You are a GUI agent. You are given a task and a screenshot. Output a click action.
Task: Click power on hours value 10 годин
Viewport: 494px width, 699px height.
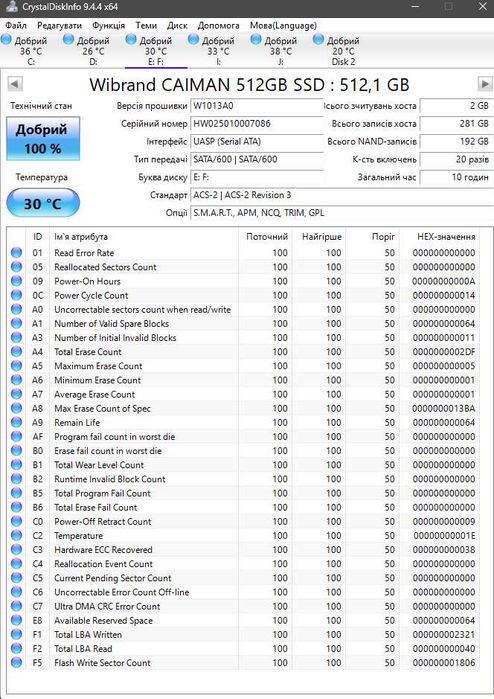[456, 177]
